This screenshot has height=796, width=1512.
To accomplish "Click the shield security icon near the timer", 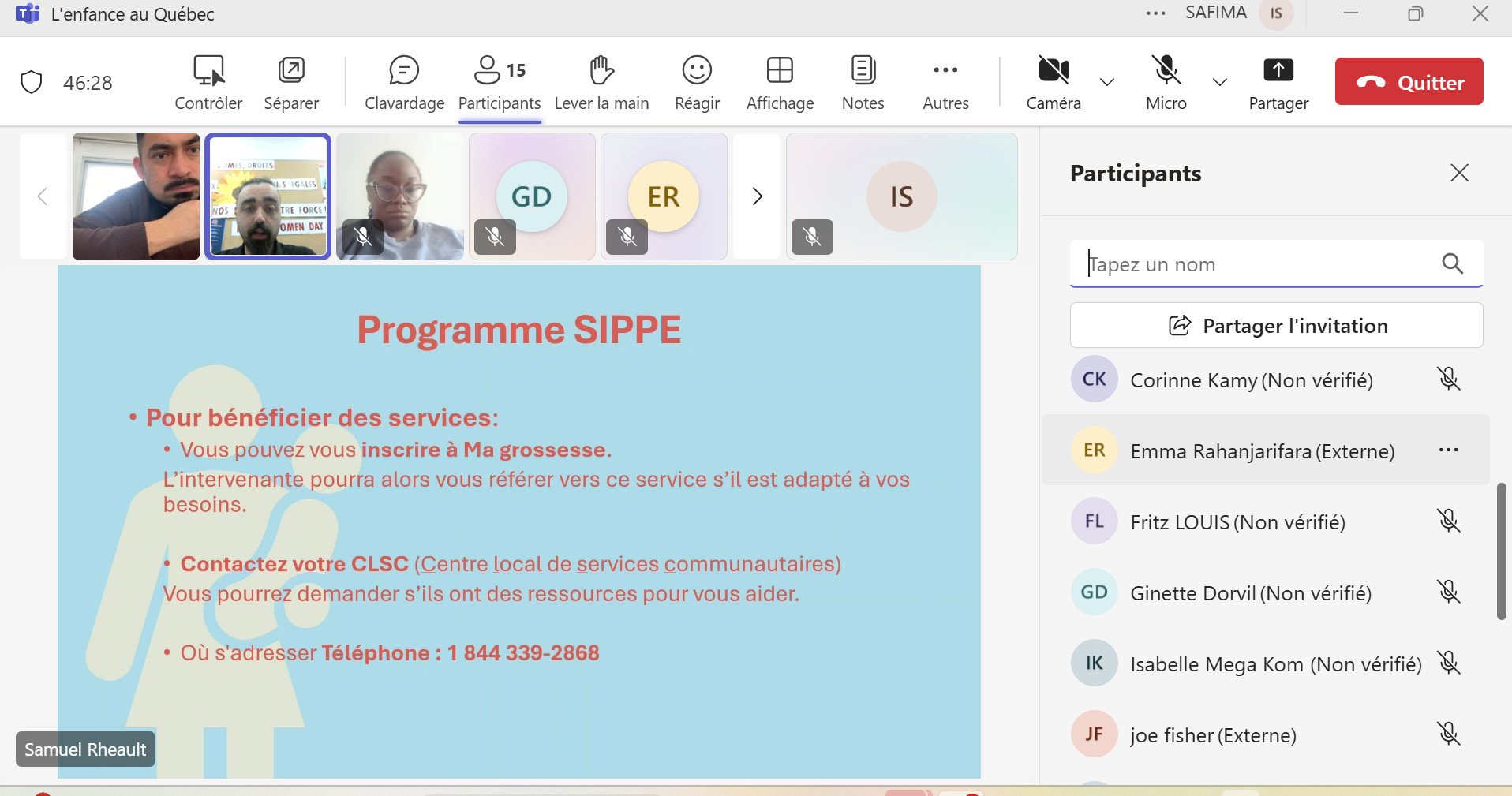I will (32, 82).
